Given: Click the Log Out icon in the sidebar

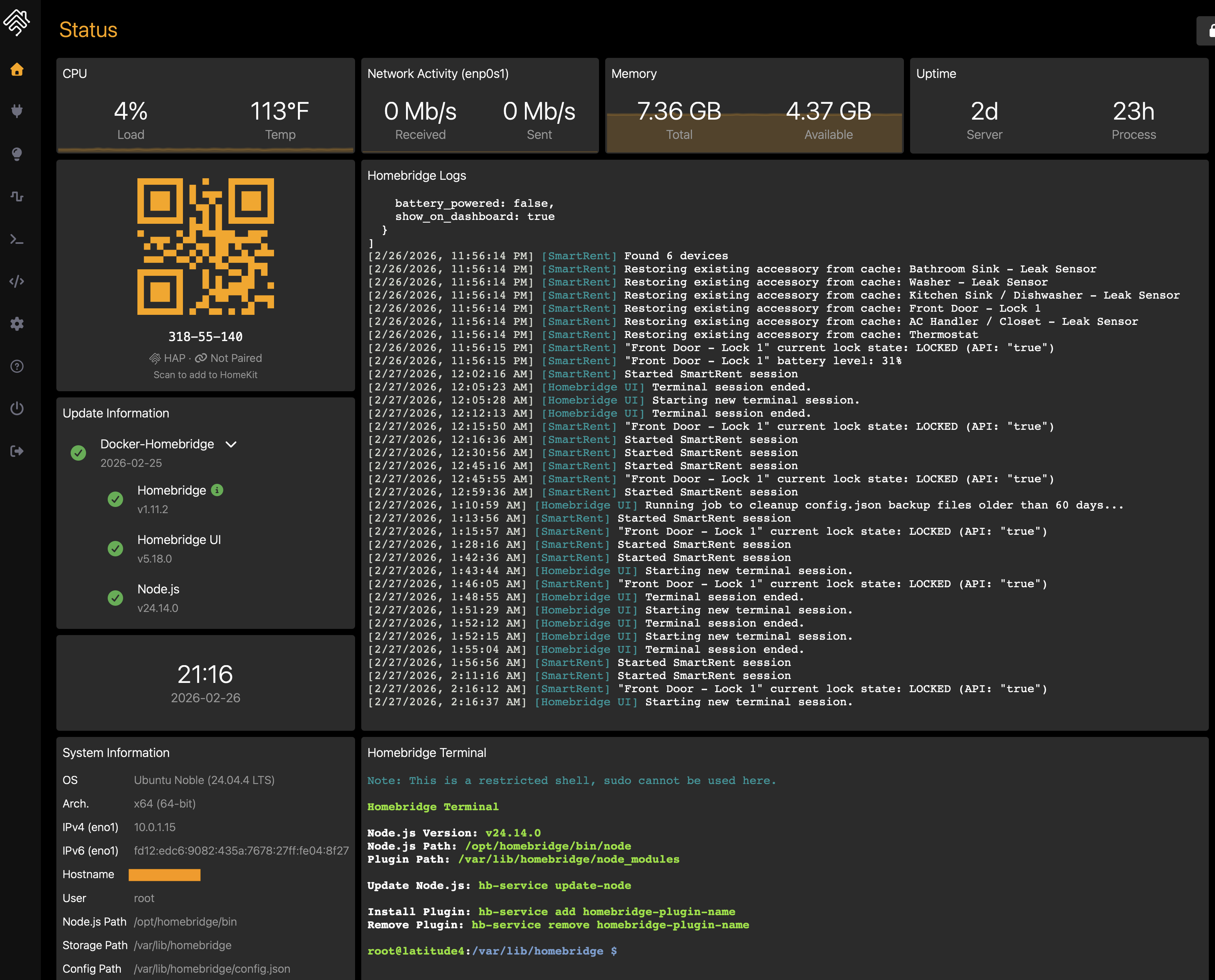Looking at the screenshot, I should tap(17, 451).
